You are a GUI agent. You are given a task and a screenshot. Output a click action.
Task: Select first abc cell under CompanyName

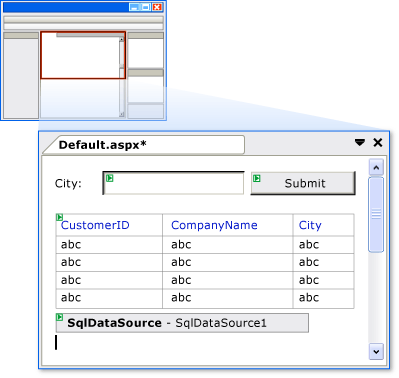[x=228, y=245]
